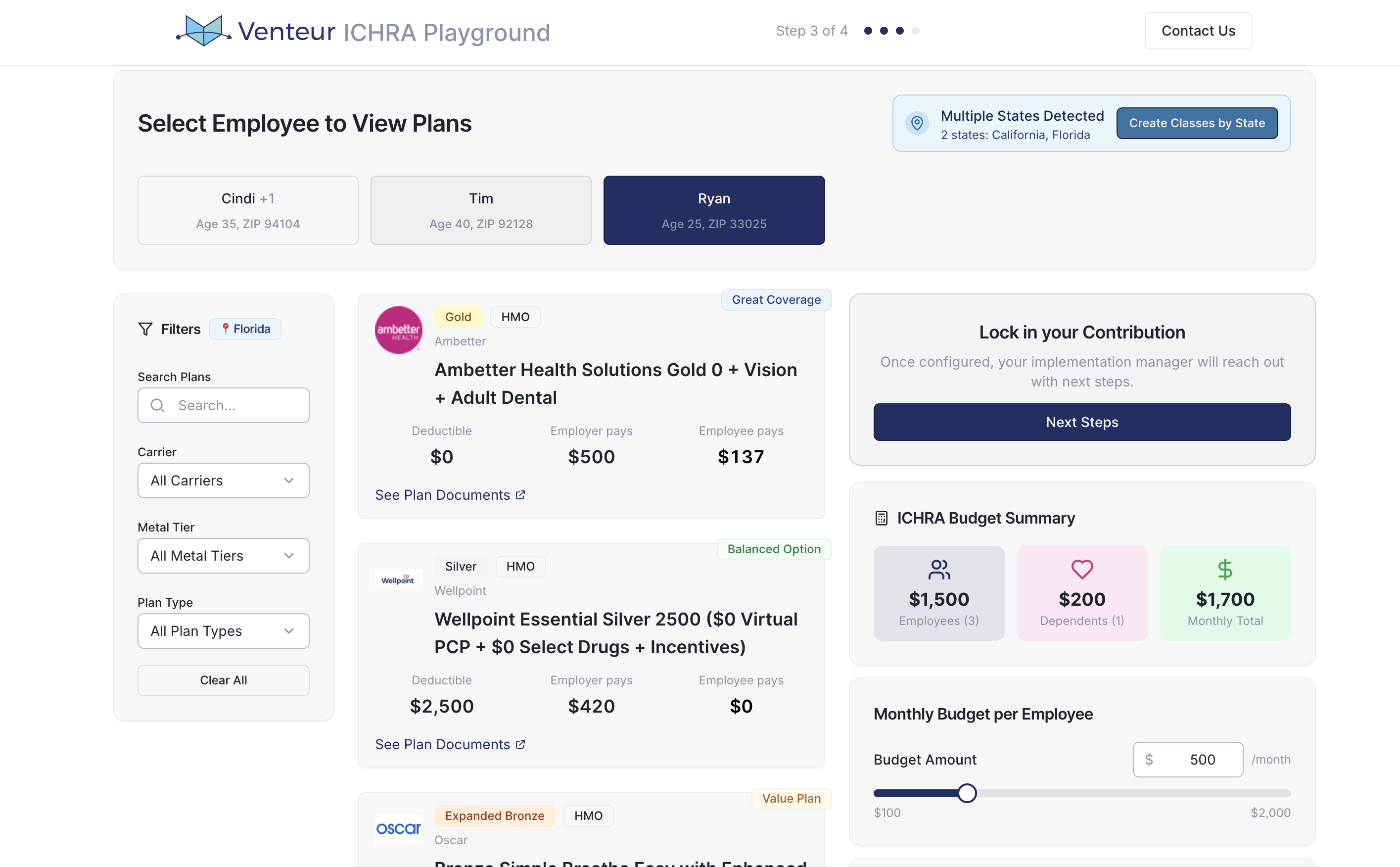1400x867 pixels.
Task: Expand the All Plan Types dropdown
Action: tap(223, 631)
